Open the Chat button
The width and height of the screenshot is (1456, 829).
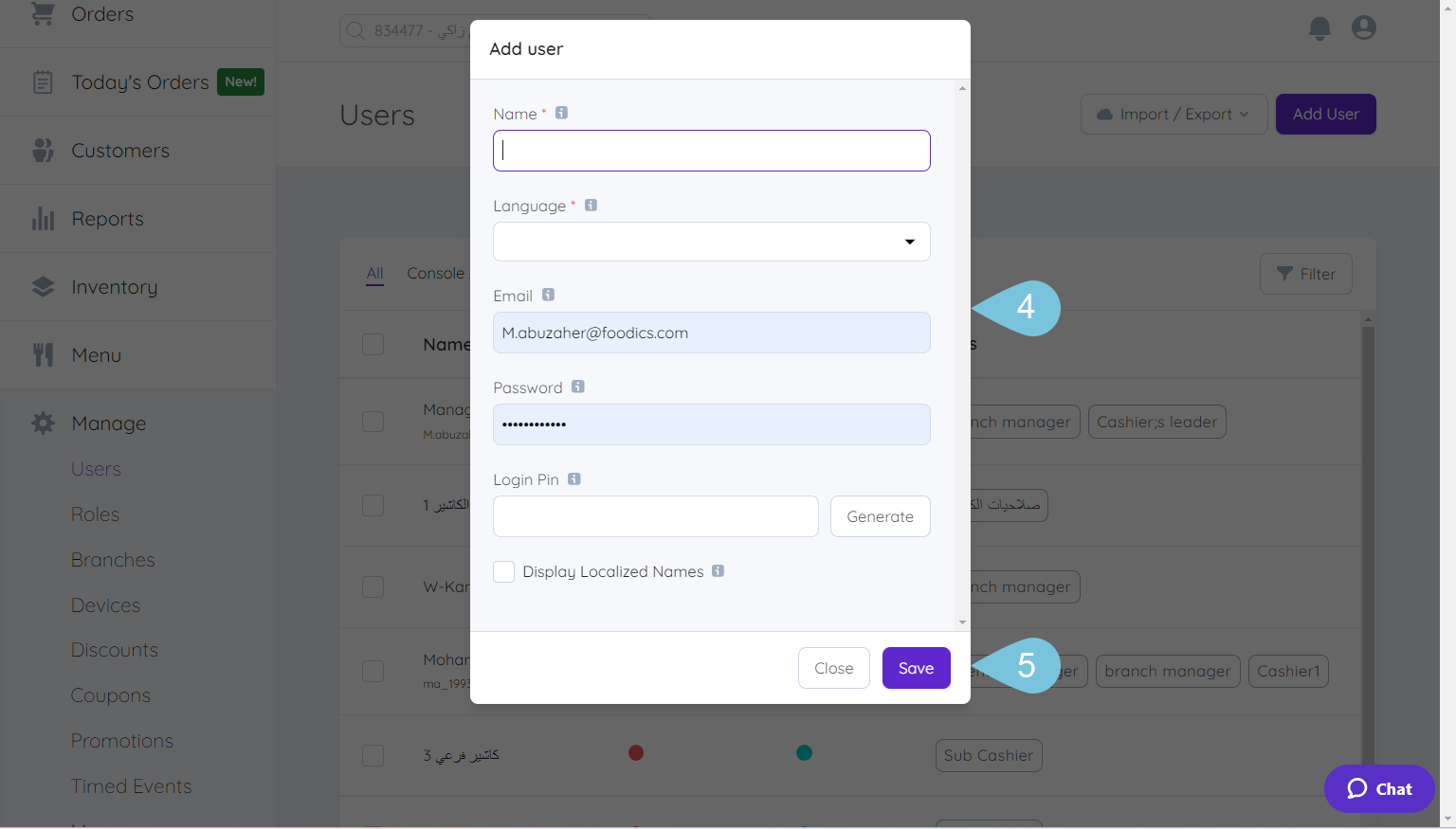pyautogui.click(x=1379, y=788)
